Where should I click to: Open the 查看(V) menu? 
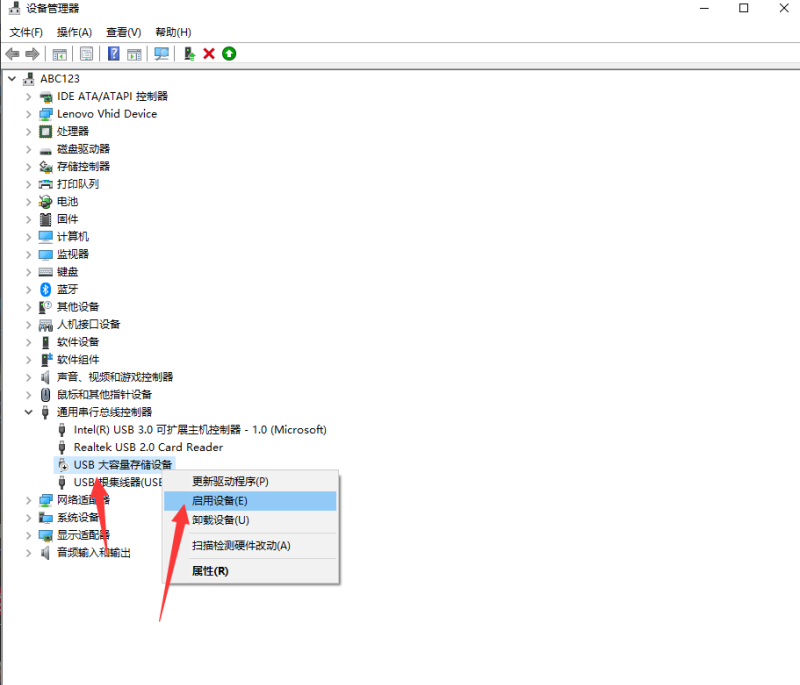coord(123,32)
